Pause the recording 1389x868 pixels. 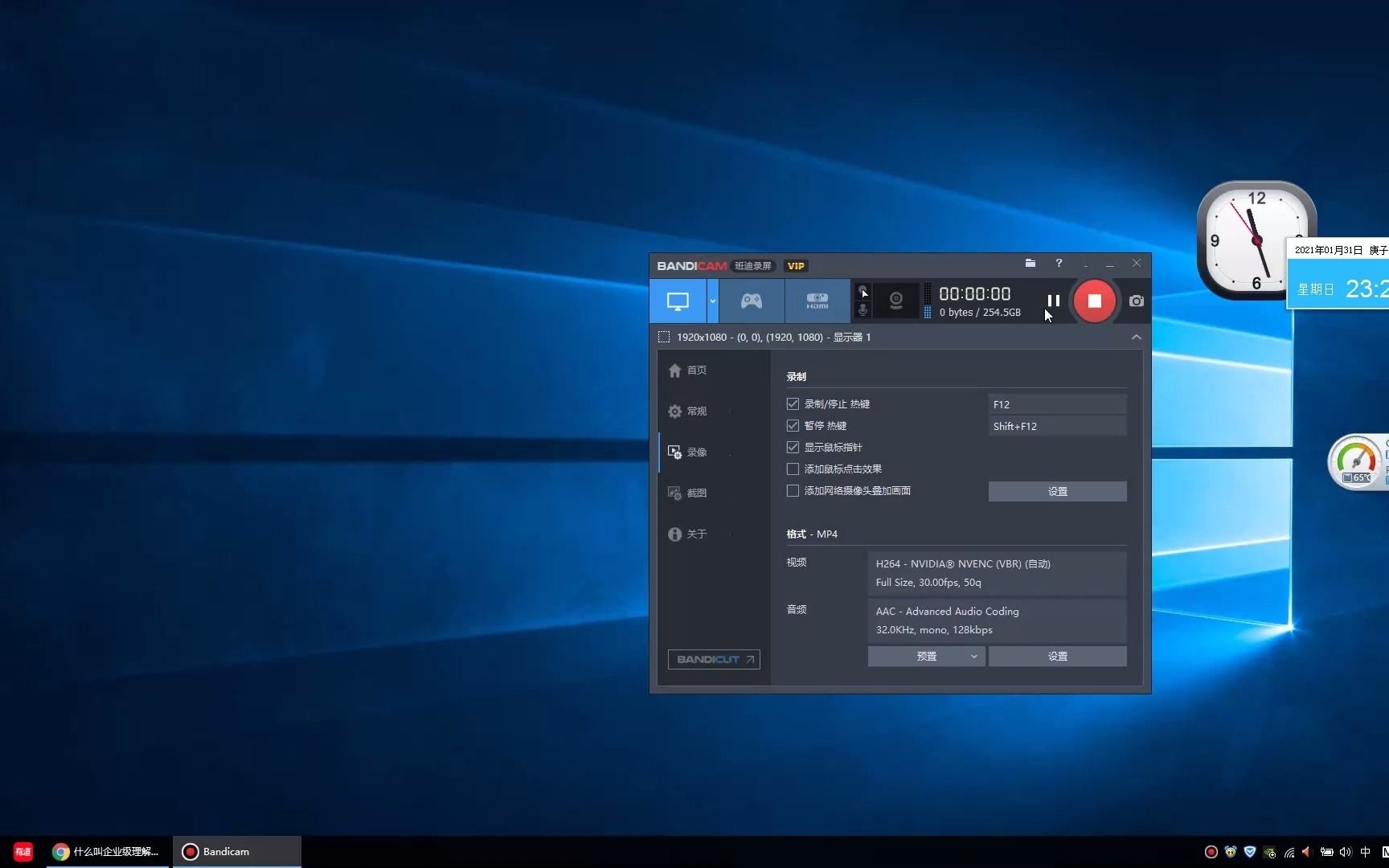pyautogui.click(x=1053, y=301)
